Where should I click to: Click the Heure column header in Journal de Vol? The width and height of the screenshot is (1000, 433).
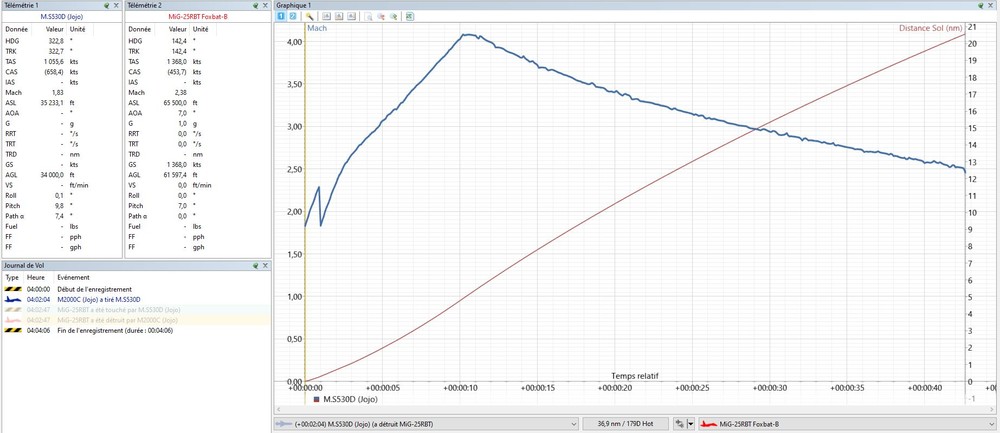coord(35,278)
